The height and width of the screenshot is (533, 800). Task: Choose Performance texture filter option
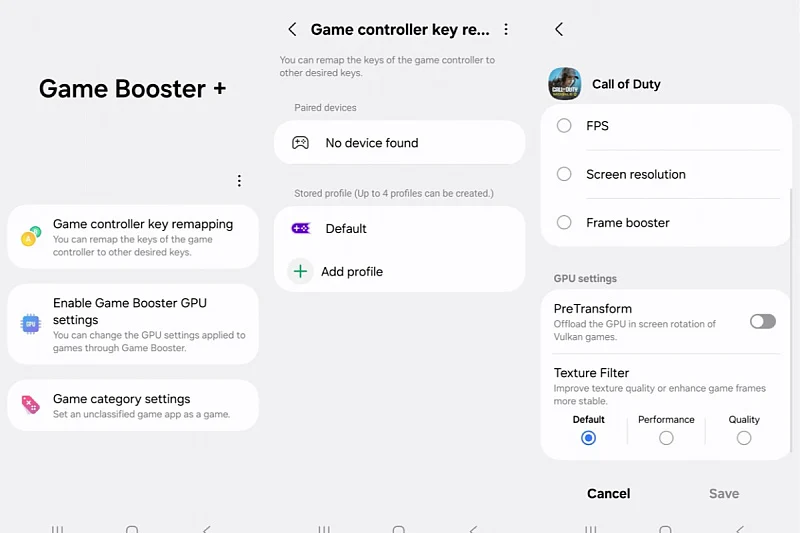tap(666, 438)
